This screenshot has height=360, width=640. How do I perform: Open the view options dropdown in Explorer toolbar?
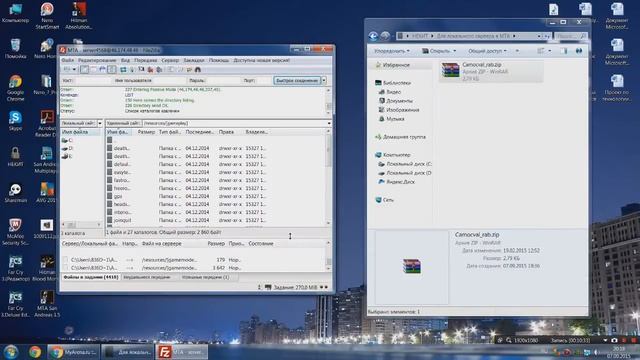tap(550, 51)
